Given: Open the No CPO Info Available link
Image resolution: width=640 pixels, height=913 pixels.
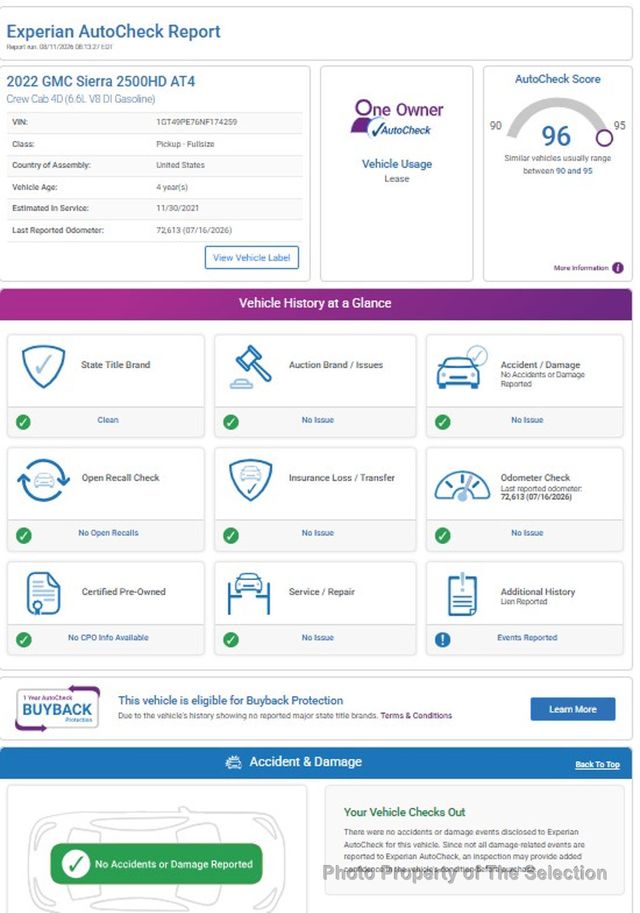Looking at the screenshot, I should point(108,638).
